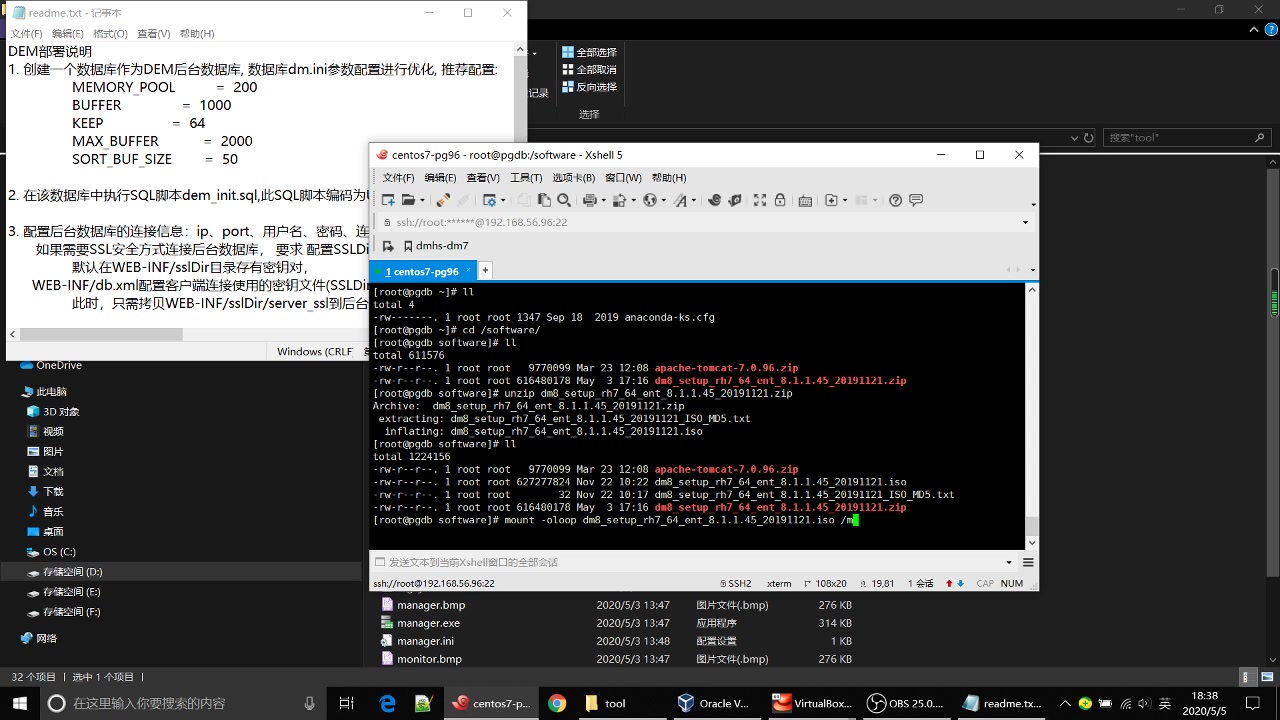Open session Properties gear icon in Xshell
This screenshot has width=1280, height=720.
click(489, 200)
